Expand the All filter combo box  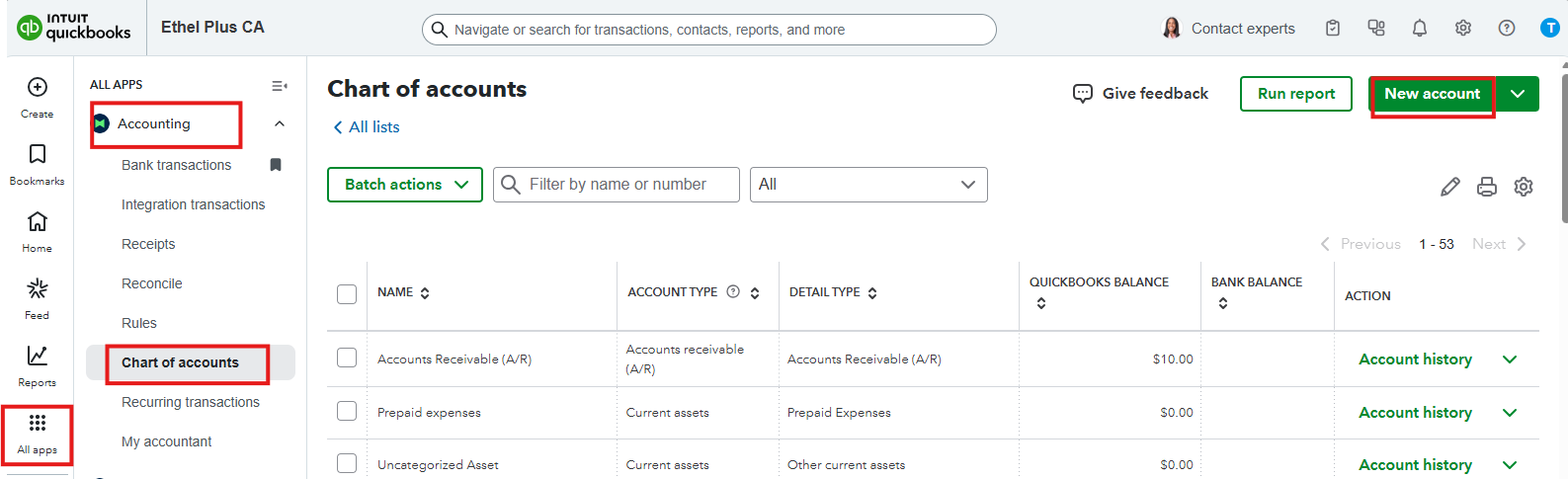(867, 185)
